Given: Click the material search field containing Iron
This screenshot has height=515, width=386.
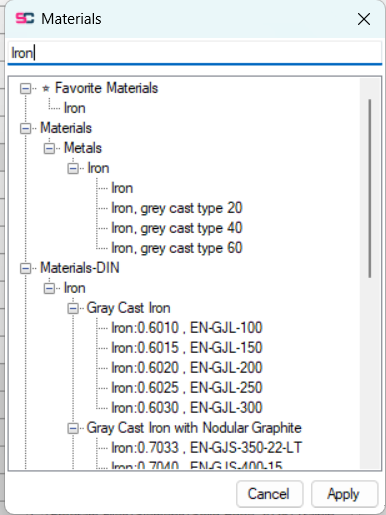Looking at the screenshot, I should tap(195, 53).
